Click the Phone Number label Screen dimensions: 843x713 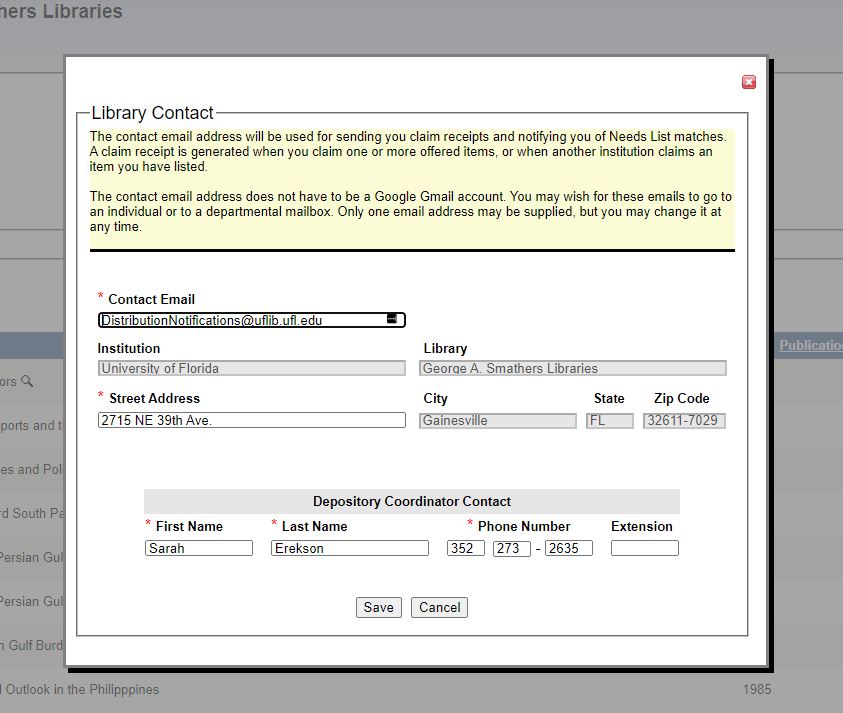[524, 526]
